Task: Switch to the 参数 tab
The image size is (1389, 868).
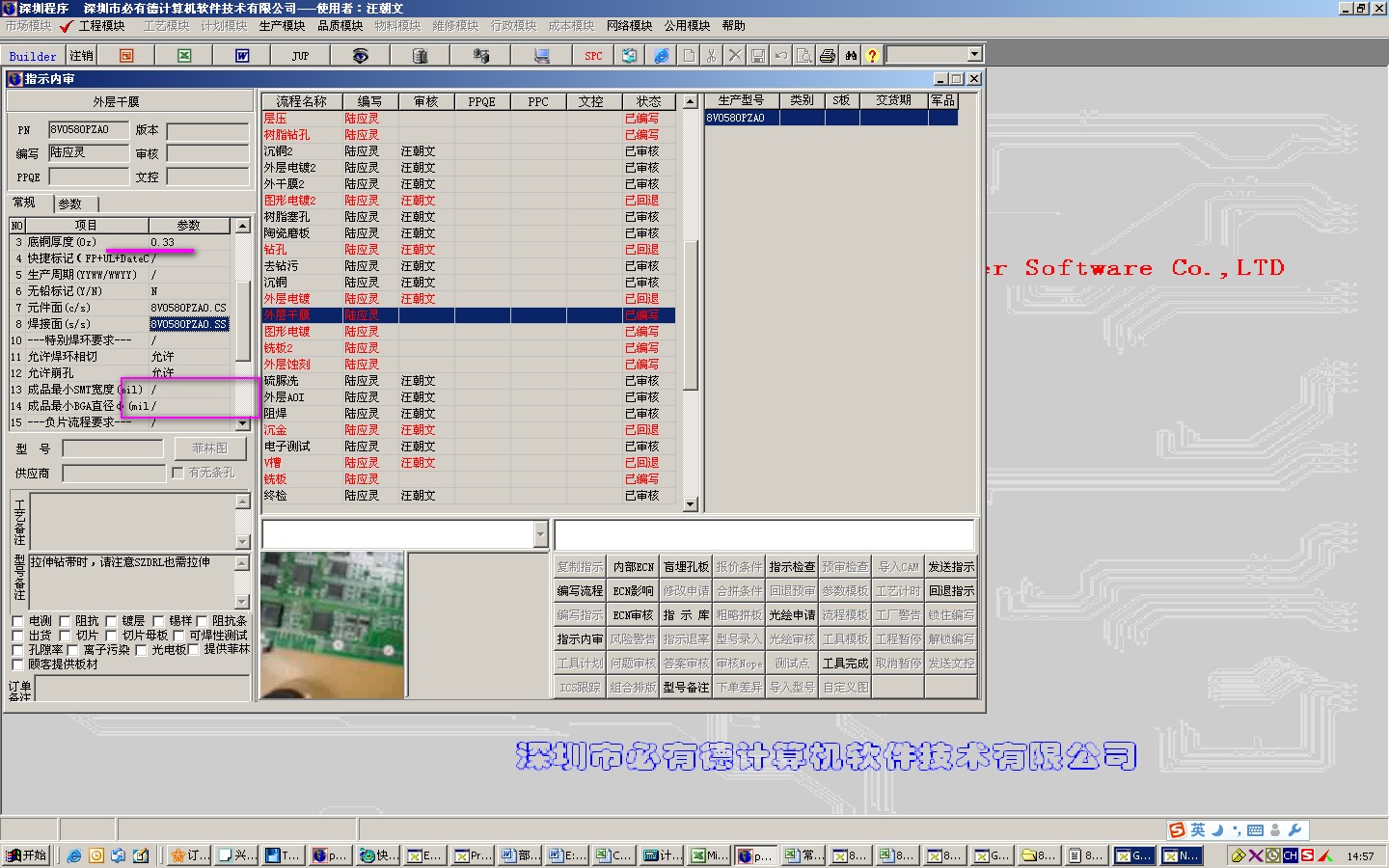Action: coord(73,203)
